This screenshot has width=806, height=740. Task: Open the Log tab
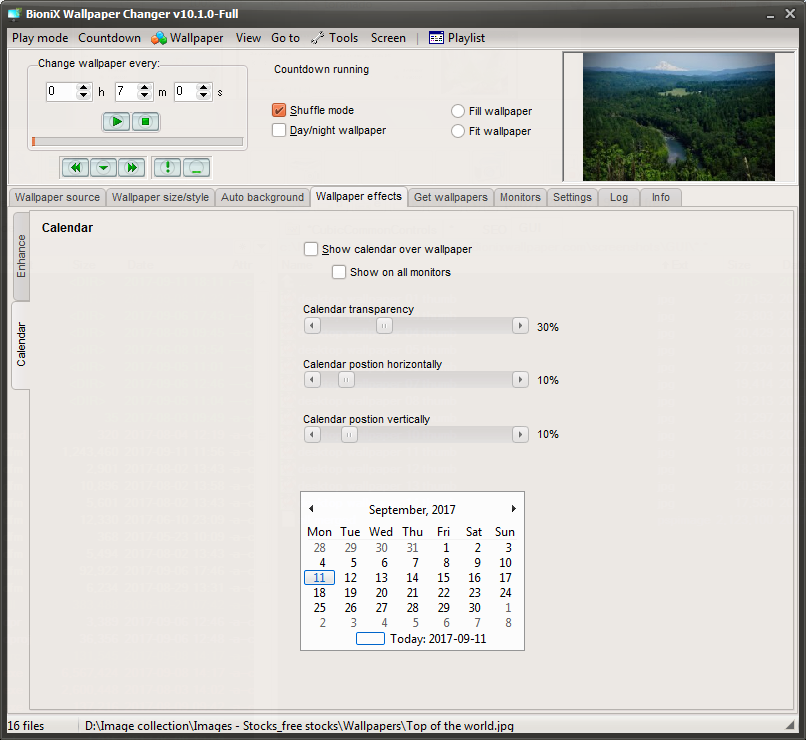619,197
